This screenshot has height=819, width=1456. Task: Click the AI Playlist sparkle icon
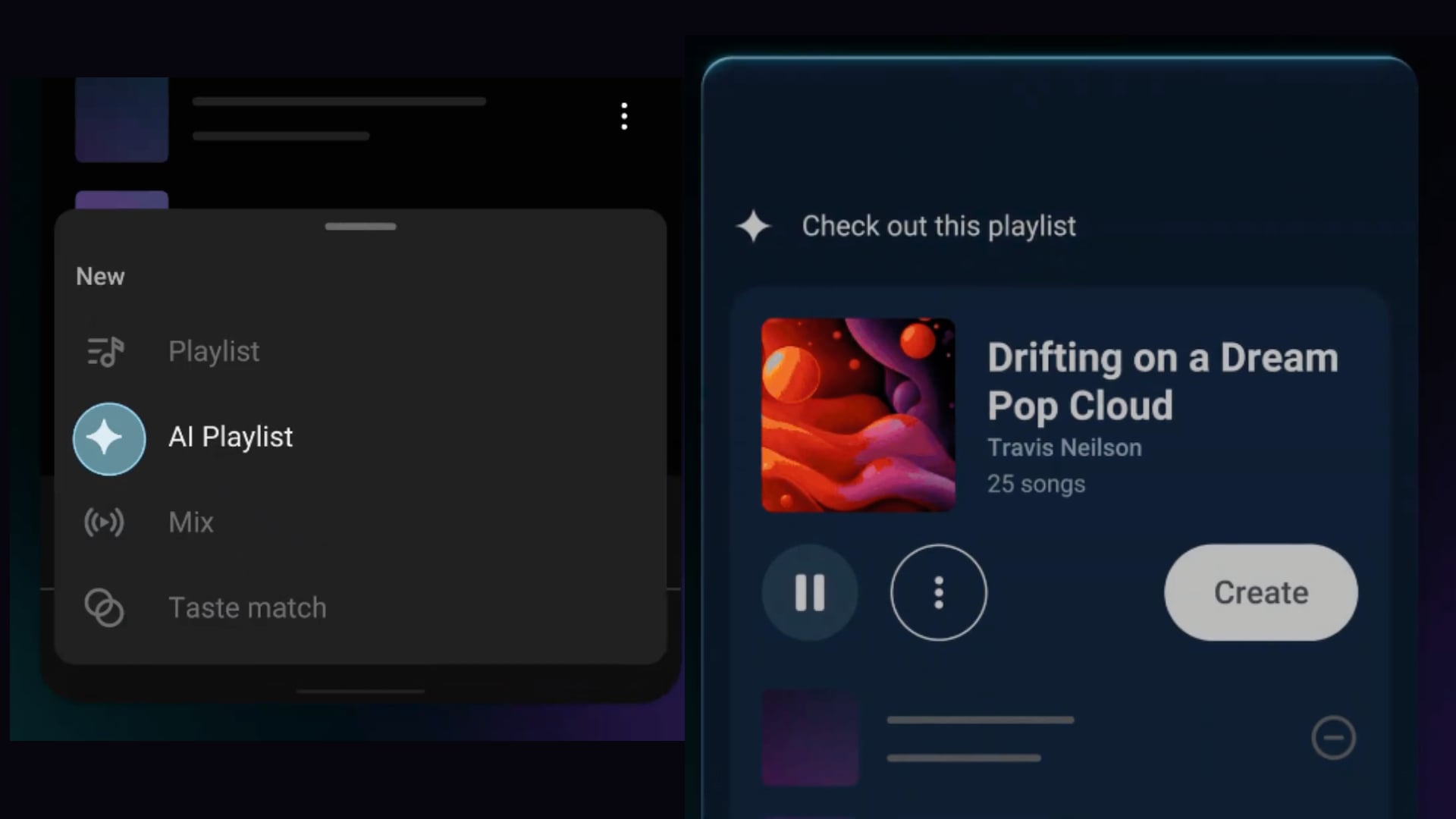coord(109,438)
